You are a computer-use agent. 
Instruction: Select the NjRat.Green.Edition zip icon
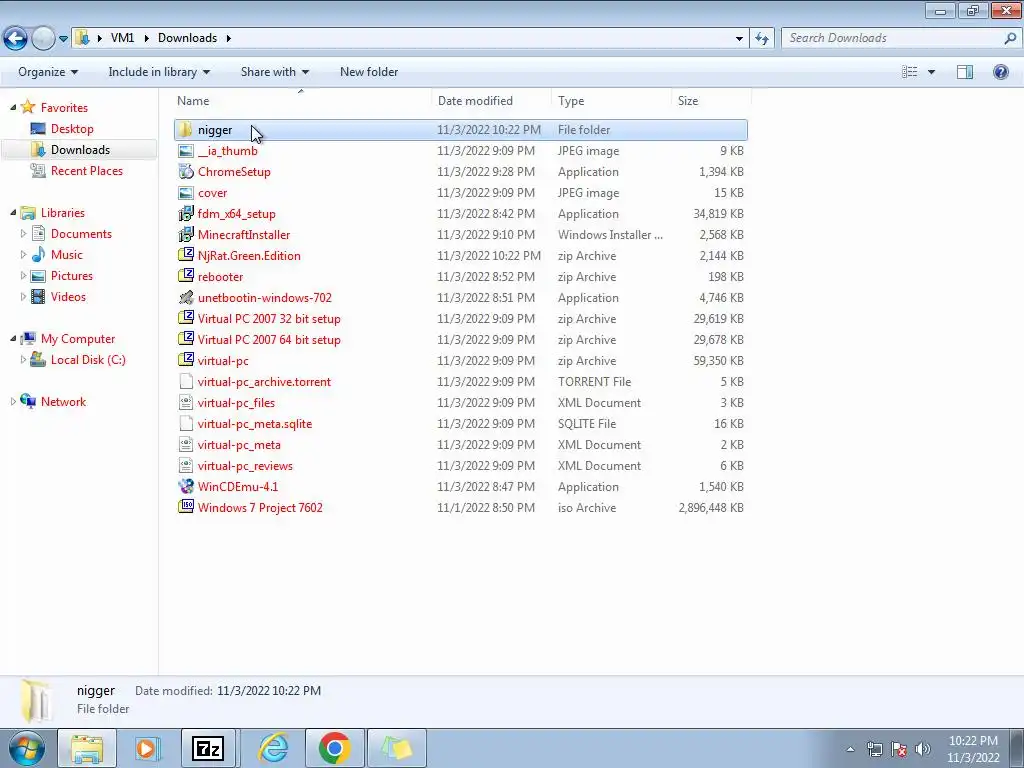click(x=186, y=255)
